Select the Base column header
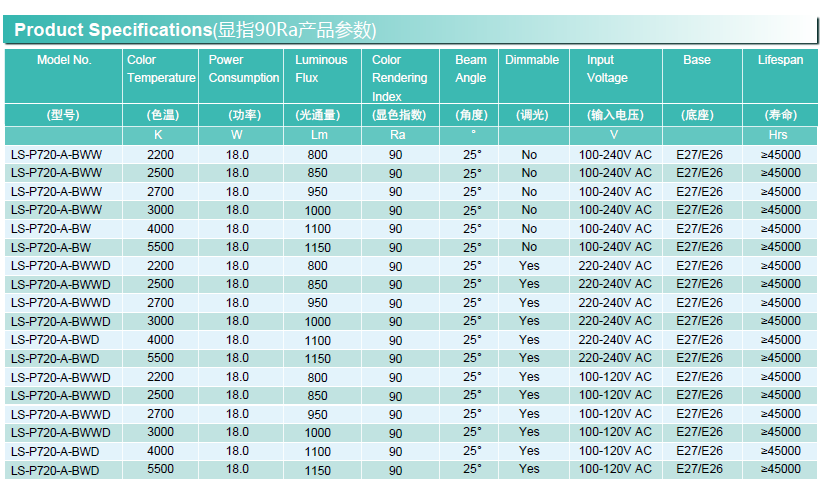 click(697, 60)
